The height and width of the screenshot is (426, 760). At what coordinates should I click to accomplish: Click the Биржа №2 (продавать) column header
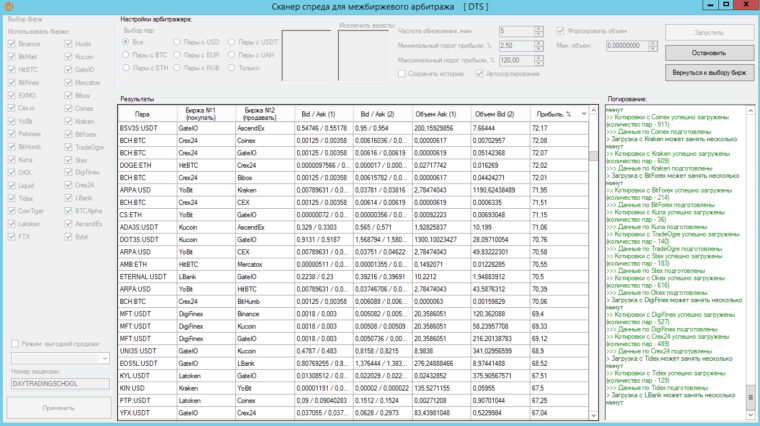pos(265,114)
